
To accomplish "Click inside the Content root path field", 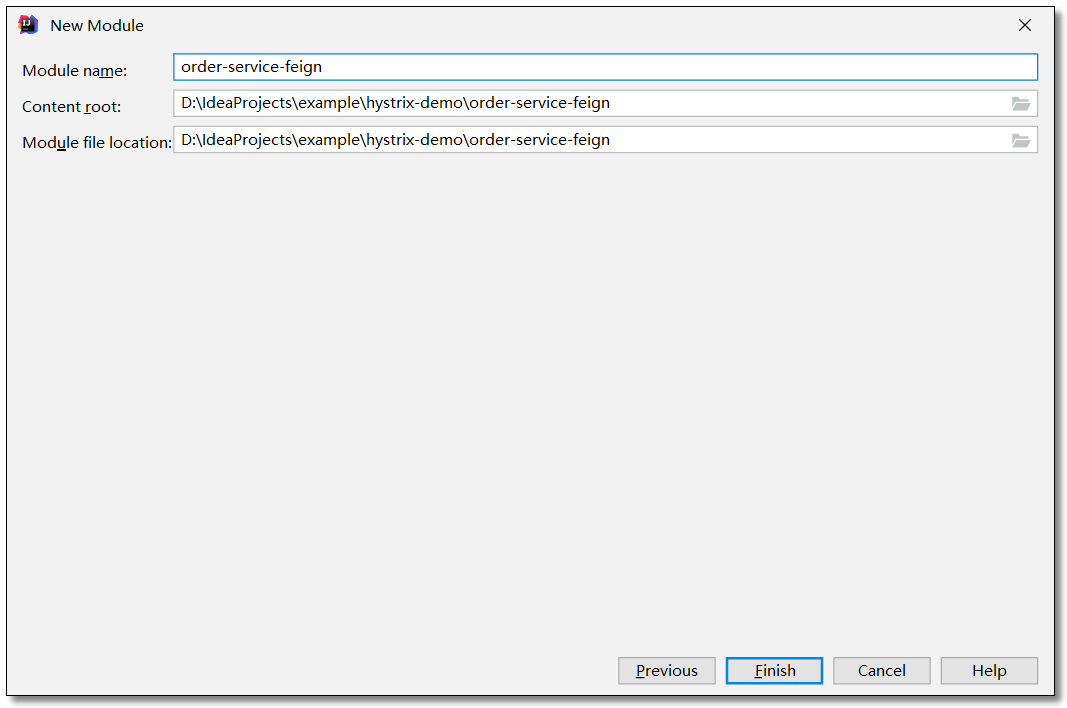I will (x=592, y=103).
